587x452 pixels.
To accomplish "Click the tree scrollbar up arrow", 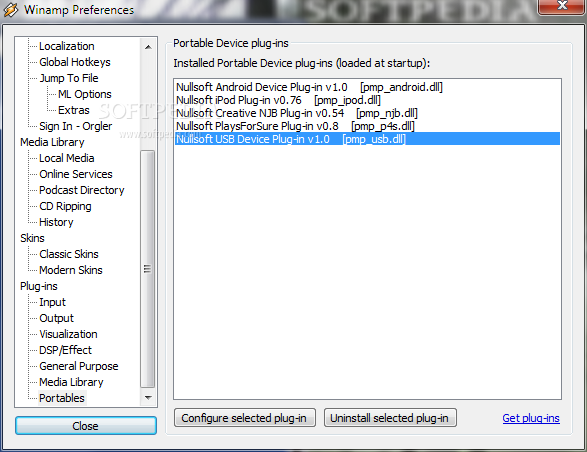I will click(x=148, y=47).
